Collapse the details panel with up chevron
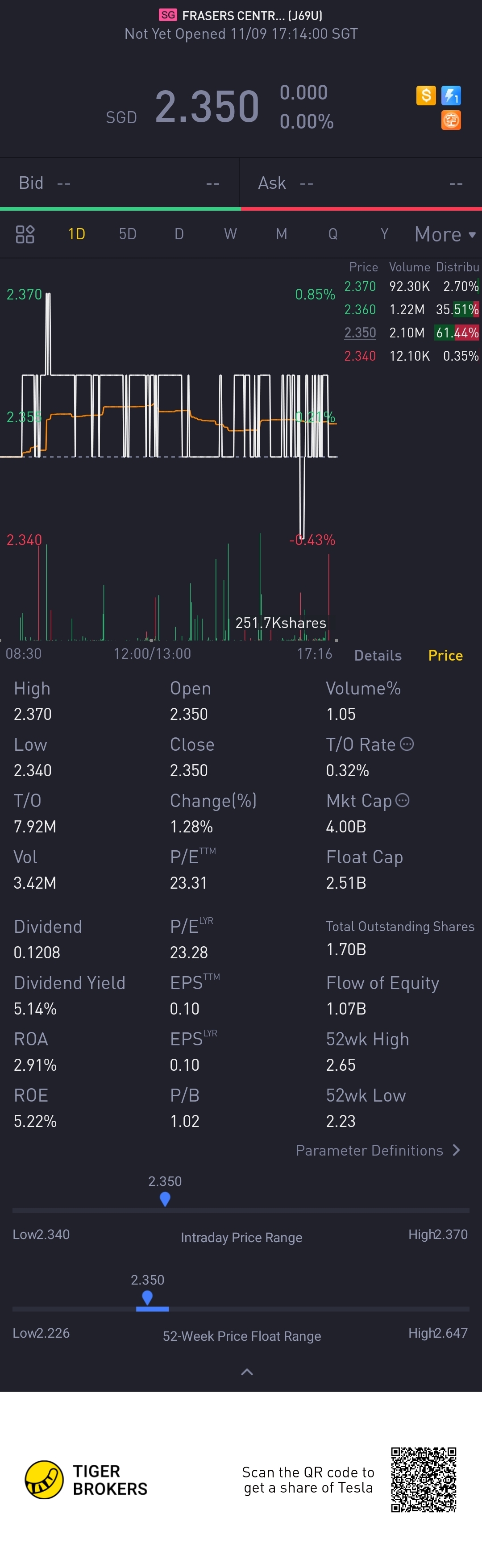The image size is (482, 1568). click(246, 1372)
